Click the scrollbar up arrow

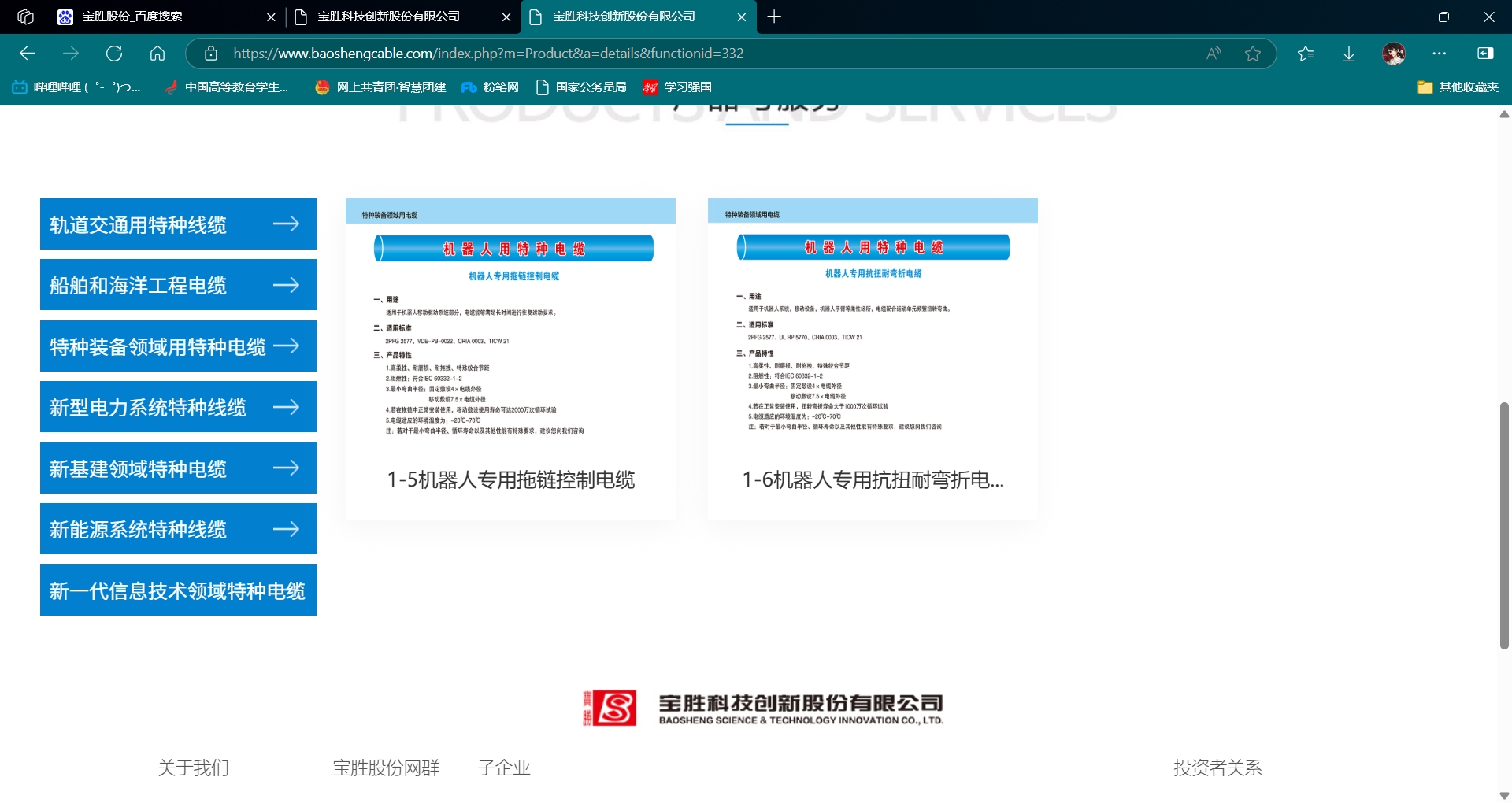[x=1504, y=115]
